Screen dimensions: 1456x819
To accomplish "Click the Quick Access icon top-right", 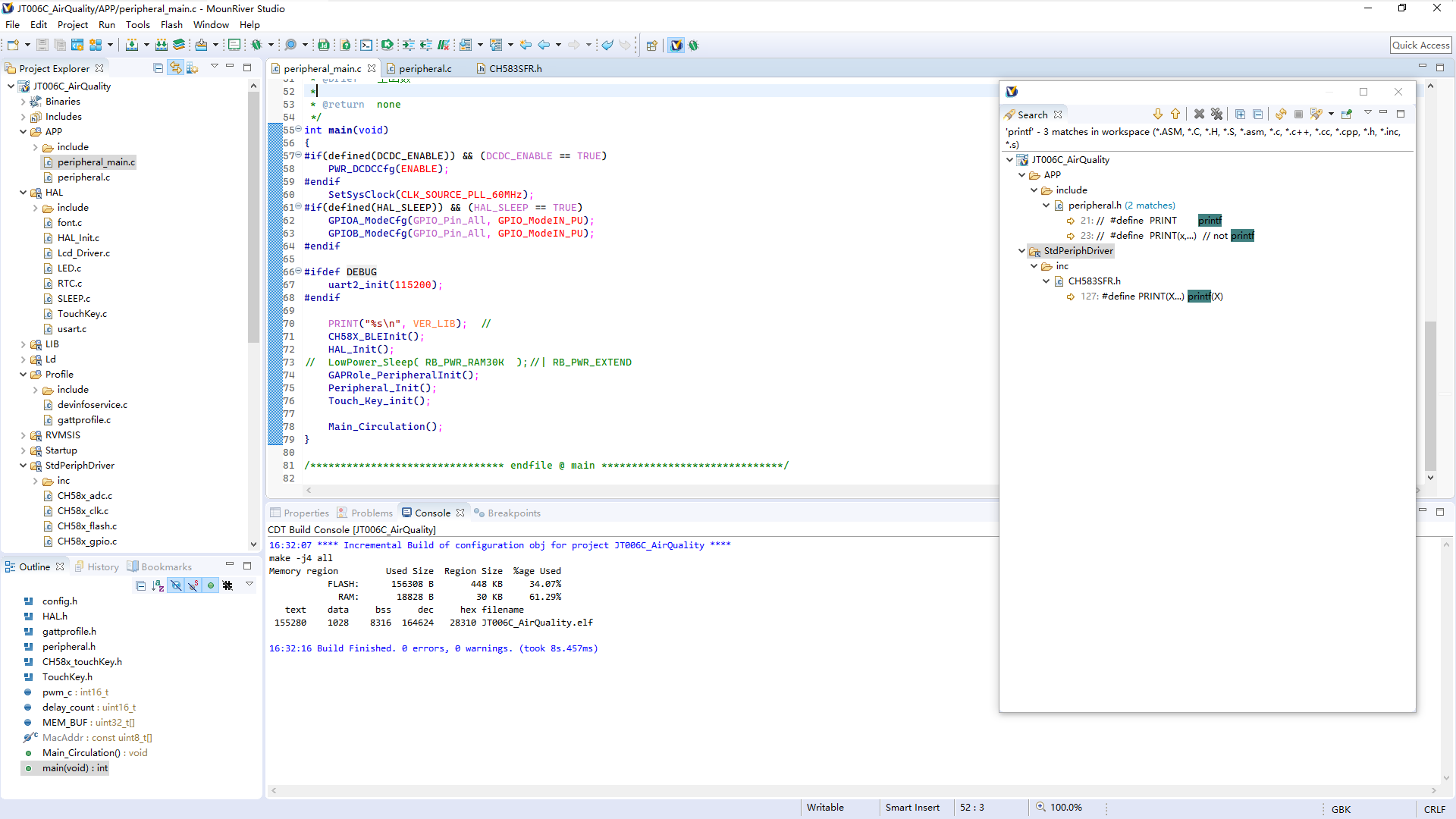I will coord(1419,45).
